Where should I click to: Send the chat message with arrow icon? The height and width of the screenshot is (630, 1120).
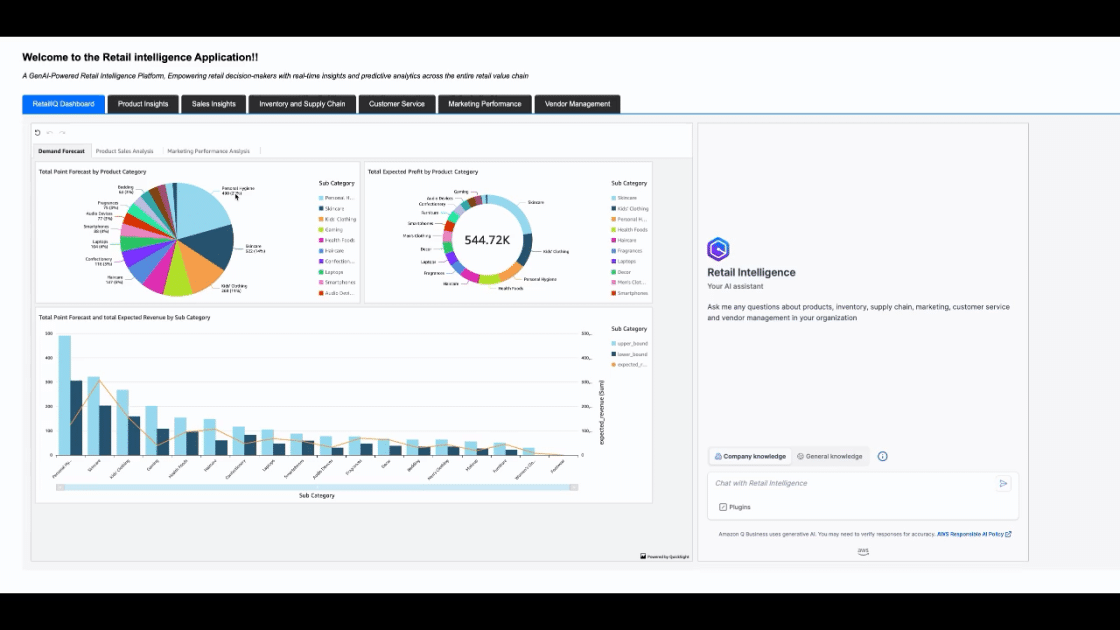pyautogui.click(x=1004, y=484)
